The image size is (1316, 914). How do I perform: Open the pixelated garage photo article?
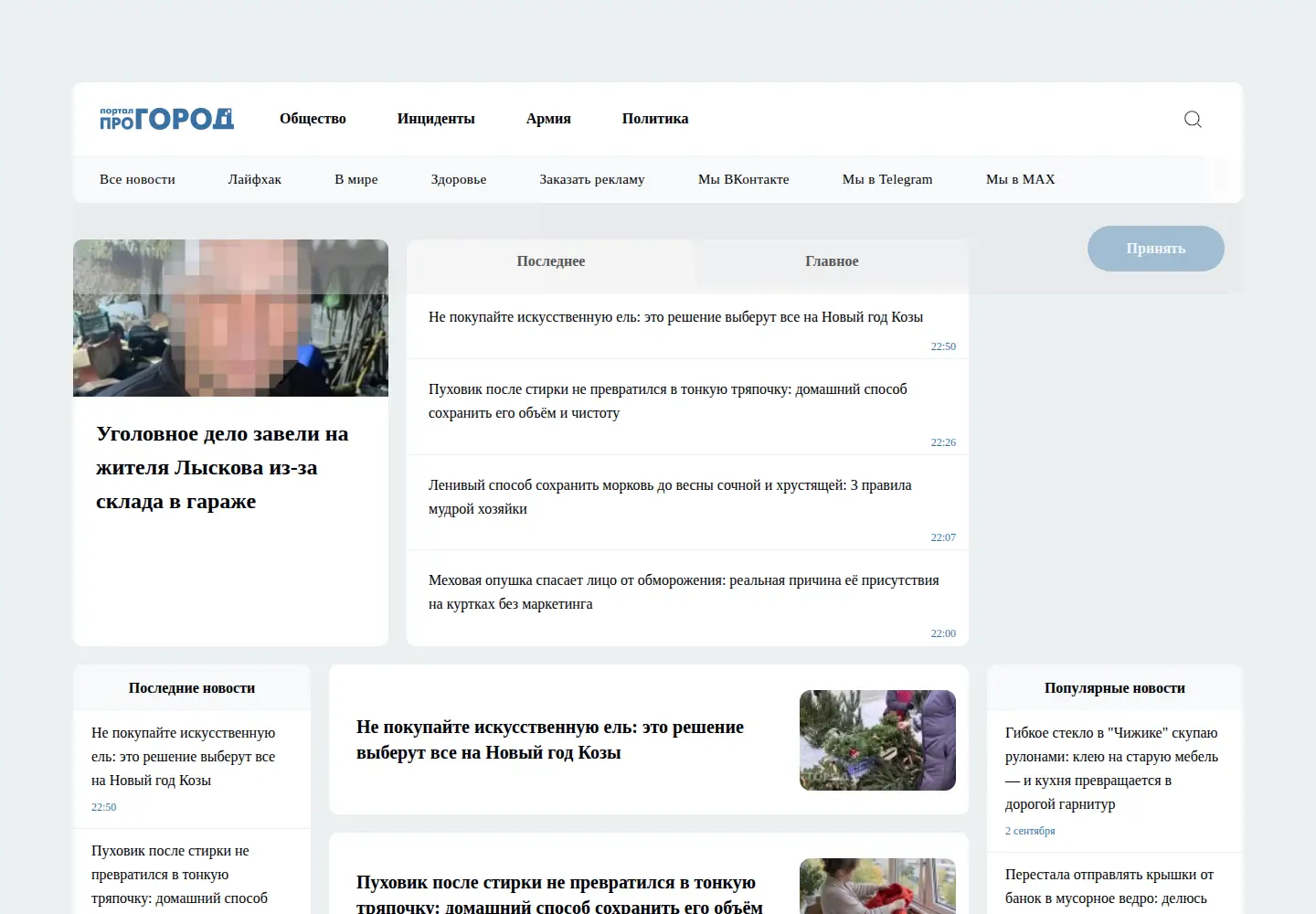[230, 318]
